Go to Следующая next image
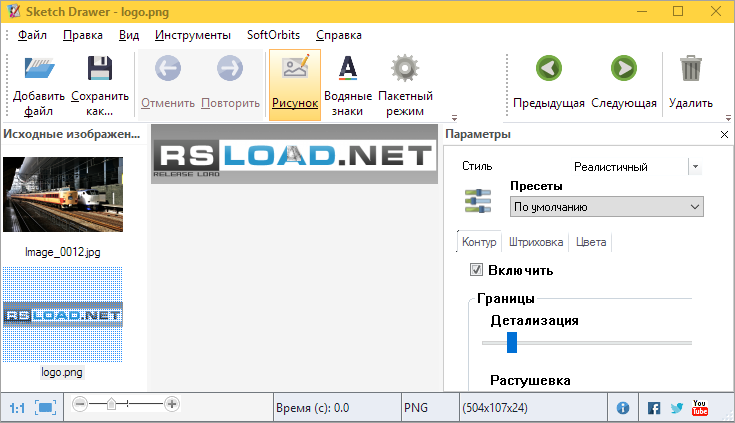735x423 pixels. point(624,68)
